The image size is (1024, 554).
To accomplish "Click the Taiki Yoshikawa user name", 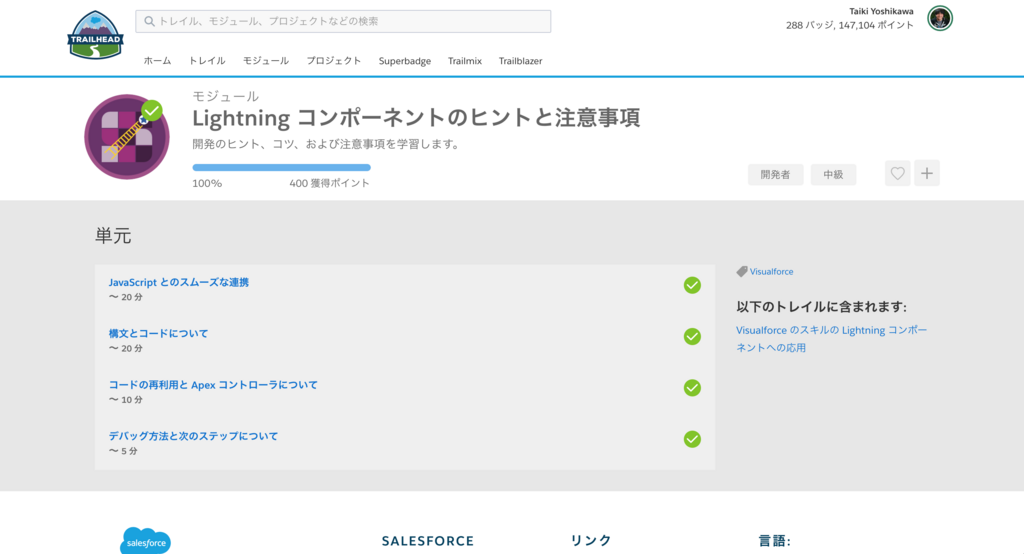I will [x=881, y=11].
